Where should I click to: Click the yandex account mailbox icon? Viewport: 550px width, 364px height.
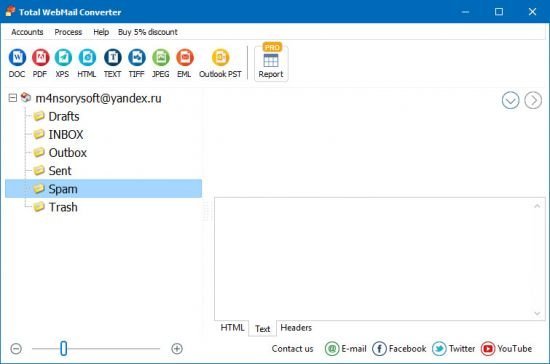pos(26,97)
